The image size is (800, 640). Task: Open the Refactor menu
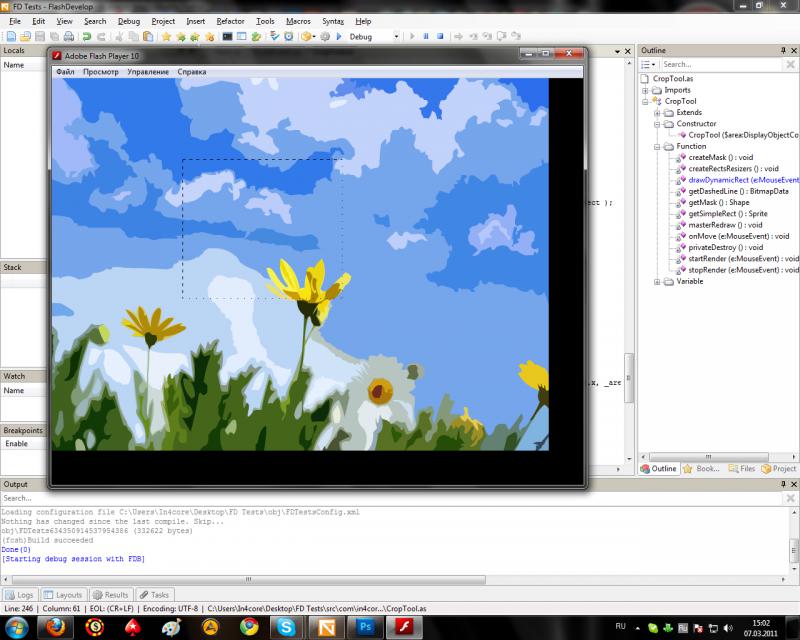[231, 21]
